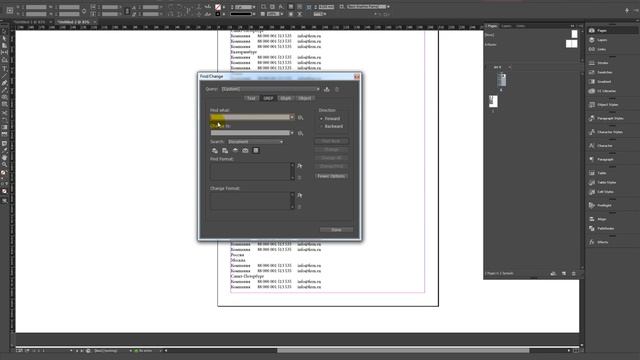The height and width of the screenshot is (360, 640).
Task: Click the delete query trash icon
Action: coord(337,89)
